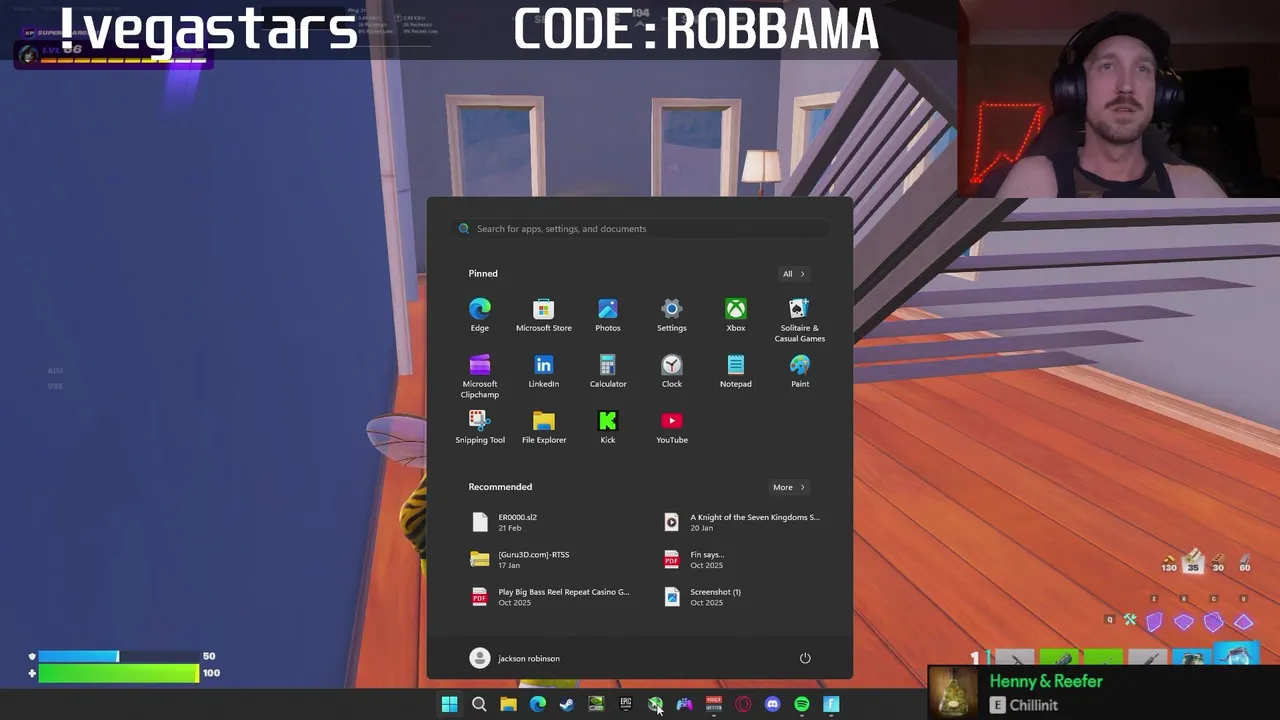Image resolution: width=1280 pixels, height=720 pixels.
Task: Open Notepad from pinned apps
Action: point(736,371)
